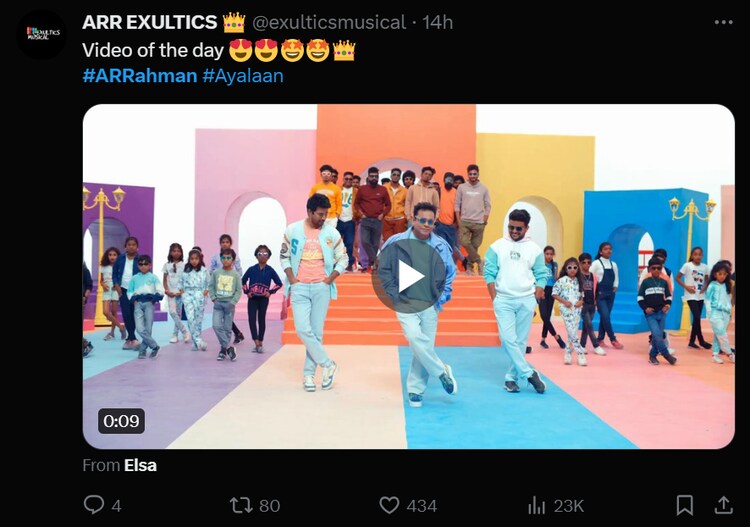Click the 23K views count
Image resolution: width=750 pixels, height=527 pixels.
pyautogui.click(x=570, y=505)
